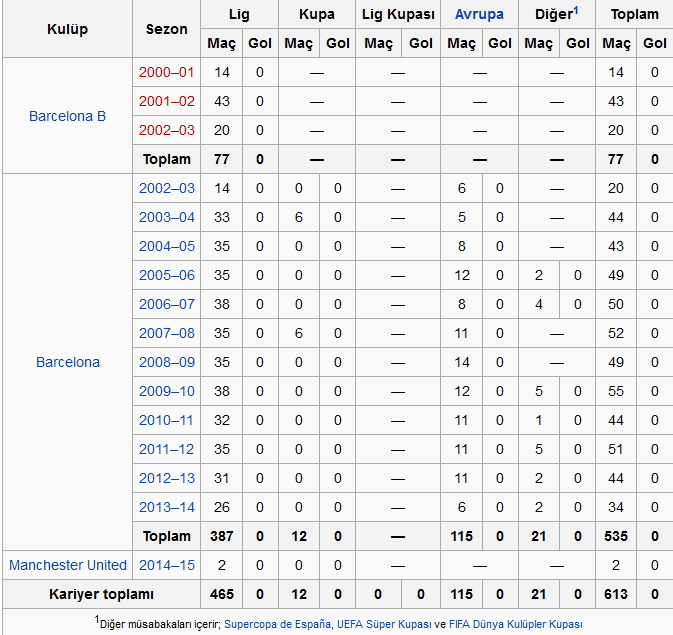673x635 pixels.
Task: Open the 2012–13 season link
Action: pos(167,478)
